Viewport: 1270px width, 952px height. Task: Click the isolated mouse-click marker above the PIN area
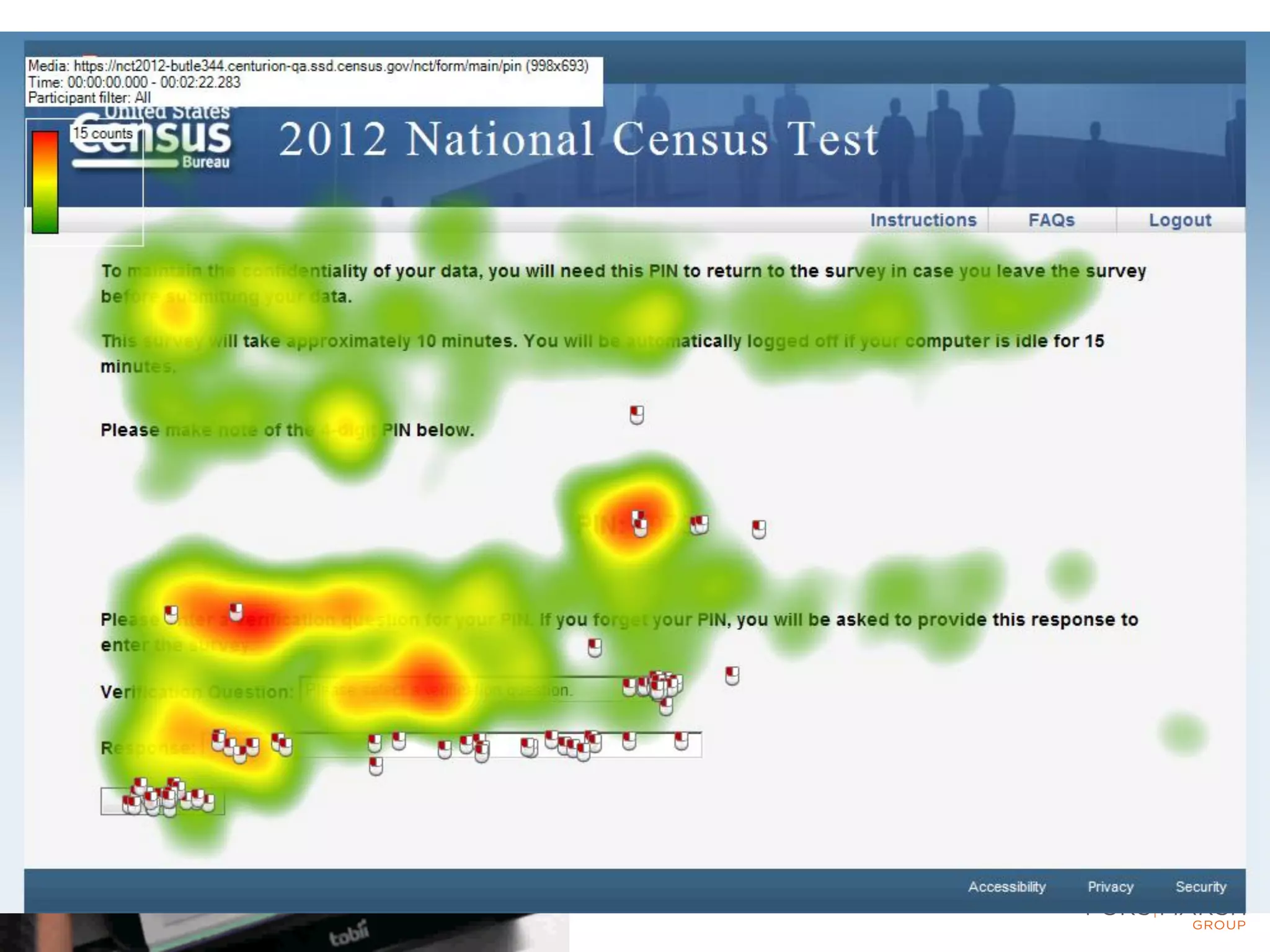[637, 415]
